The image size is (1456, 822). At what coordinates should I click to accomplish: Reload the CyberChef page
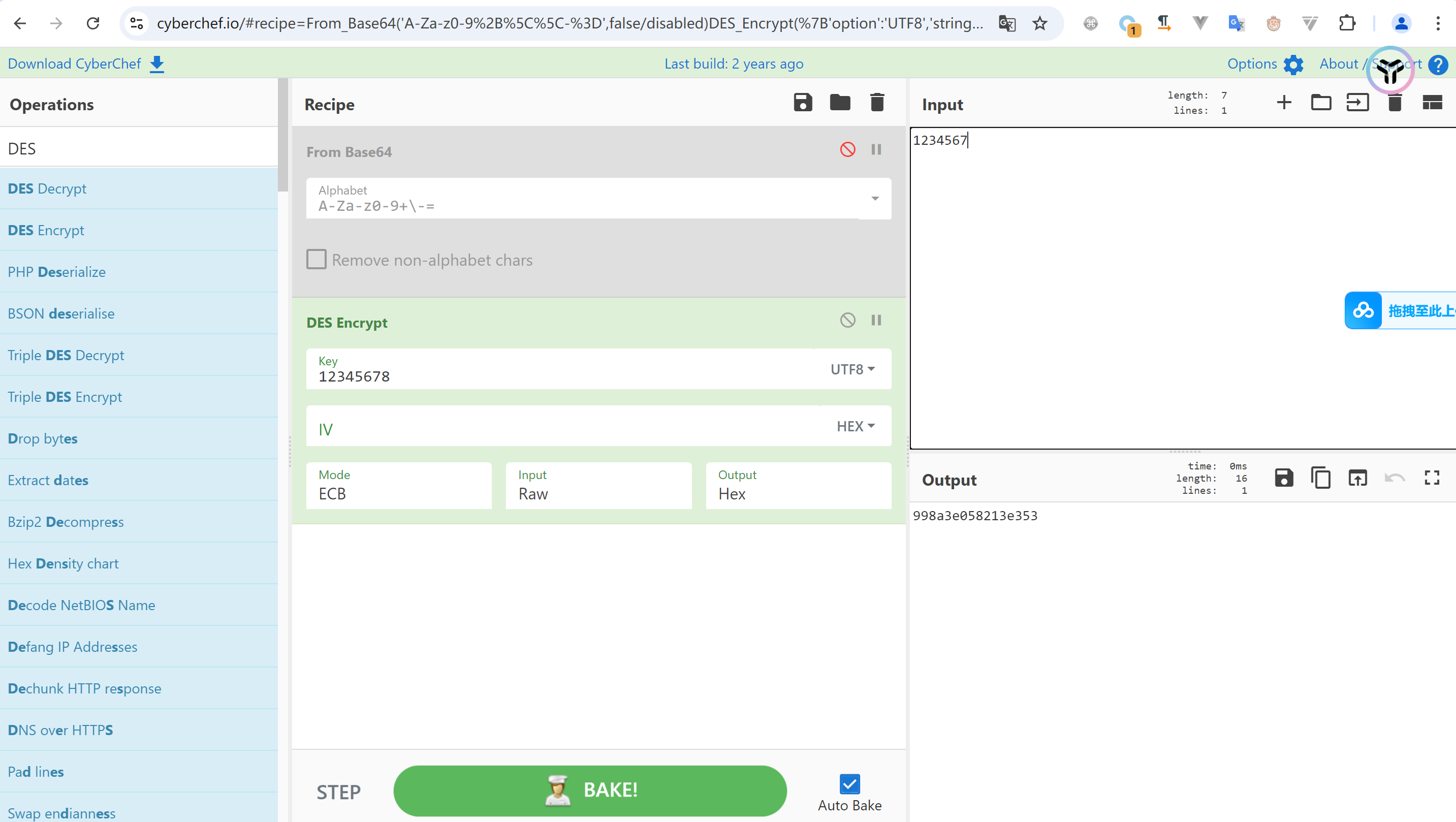coord(93,23)
